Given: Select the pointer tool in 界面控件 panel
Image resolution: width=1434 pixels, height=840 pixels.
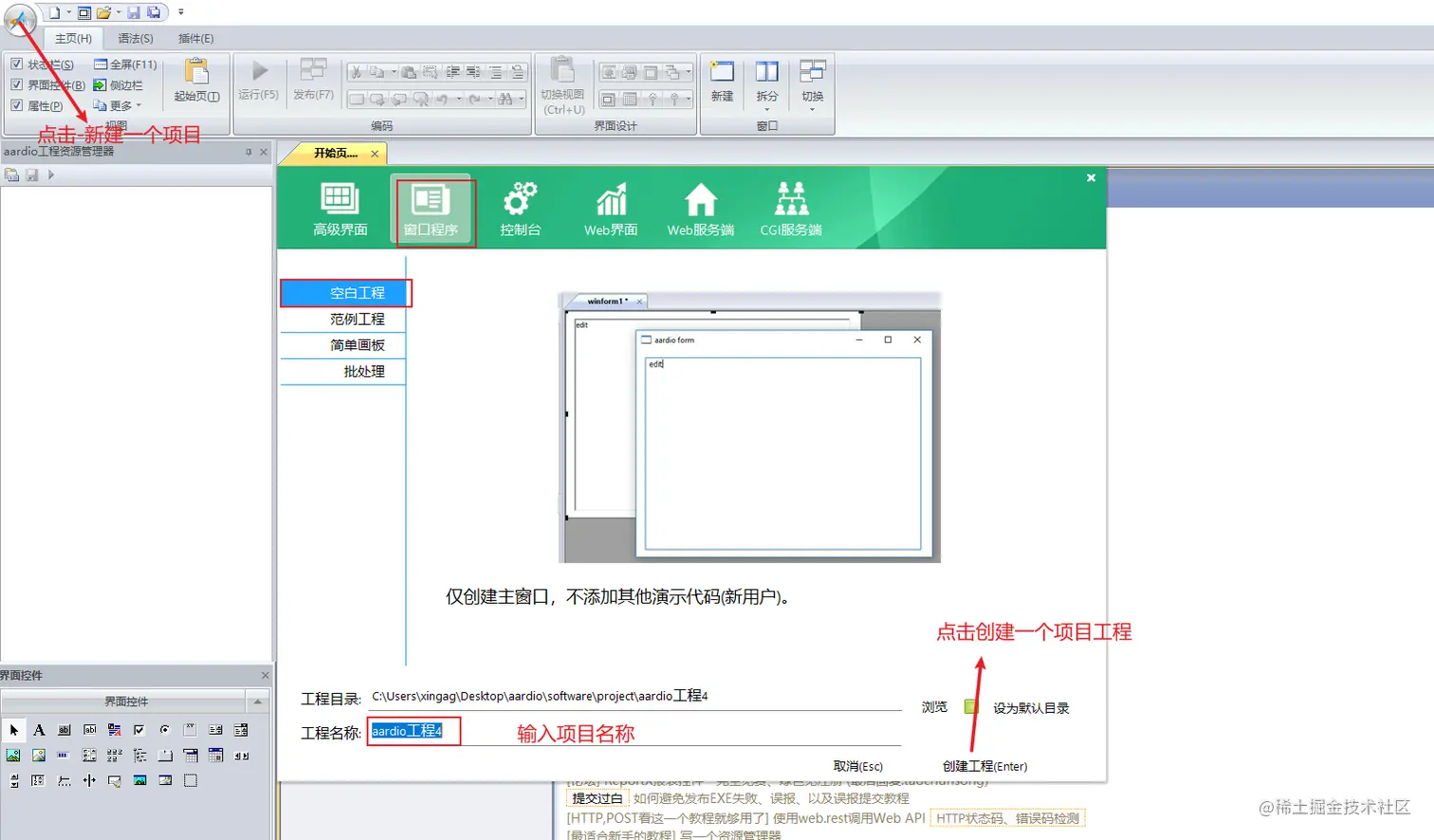Looking at the screenshot, I should pos(13,730).
